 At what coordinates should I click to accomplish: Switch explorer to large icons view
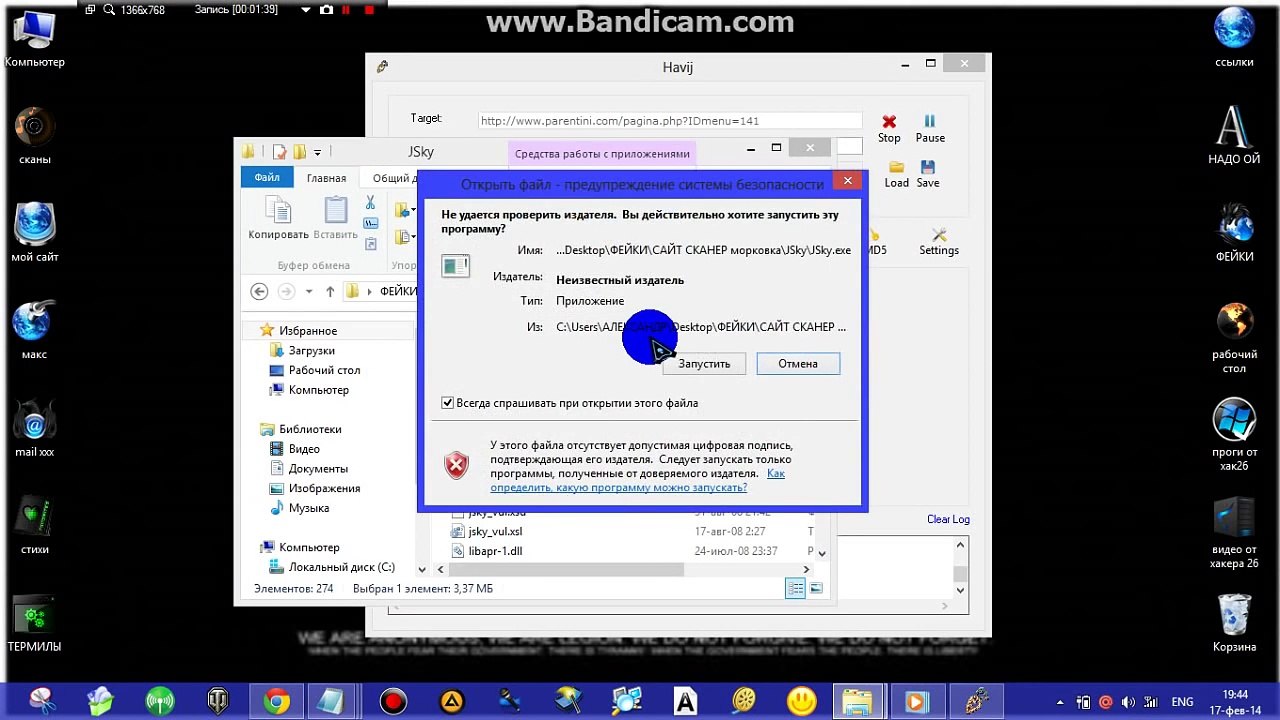[816, 589]
